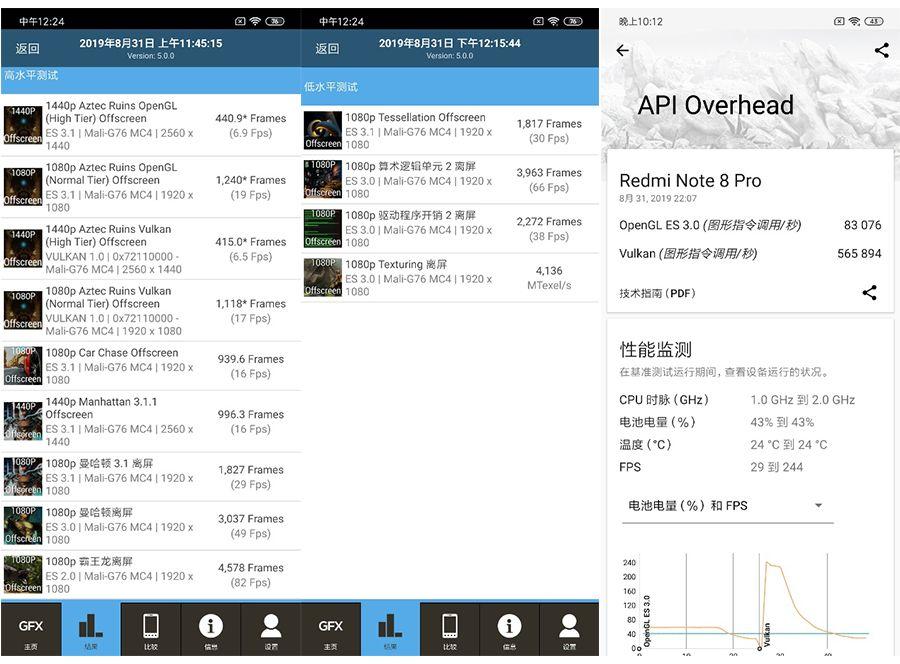Tap the share icon beside 技术指南 (PDF)
900x664 pixels.
[x=869, y=292]
